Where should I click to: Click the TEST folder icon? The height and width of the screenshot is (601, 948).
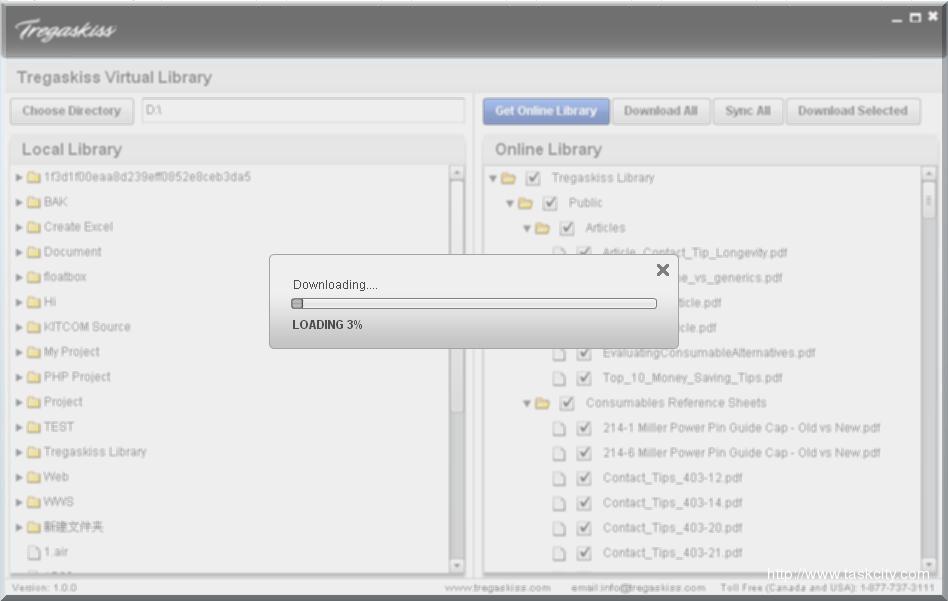pyautogui.click(x=34, y=427)
